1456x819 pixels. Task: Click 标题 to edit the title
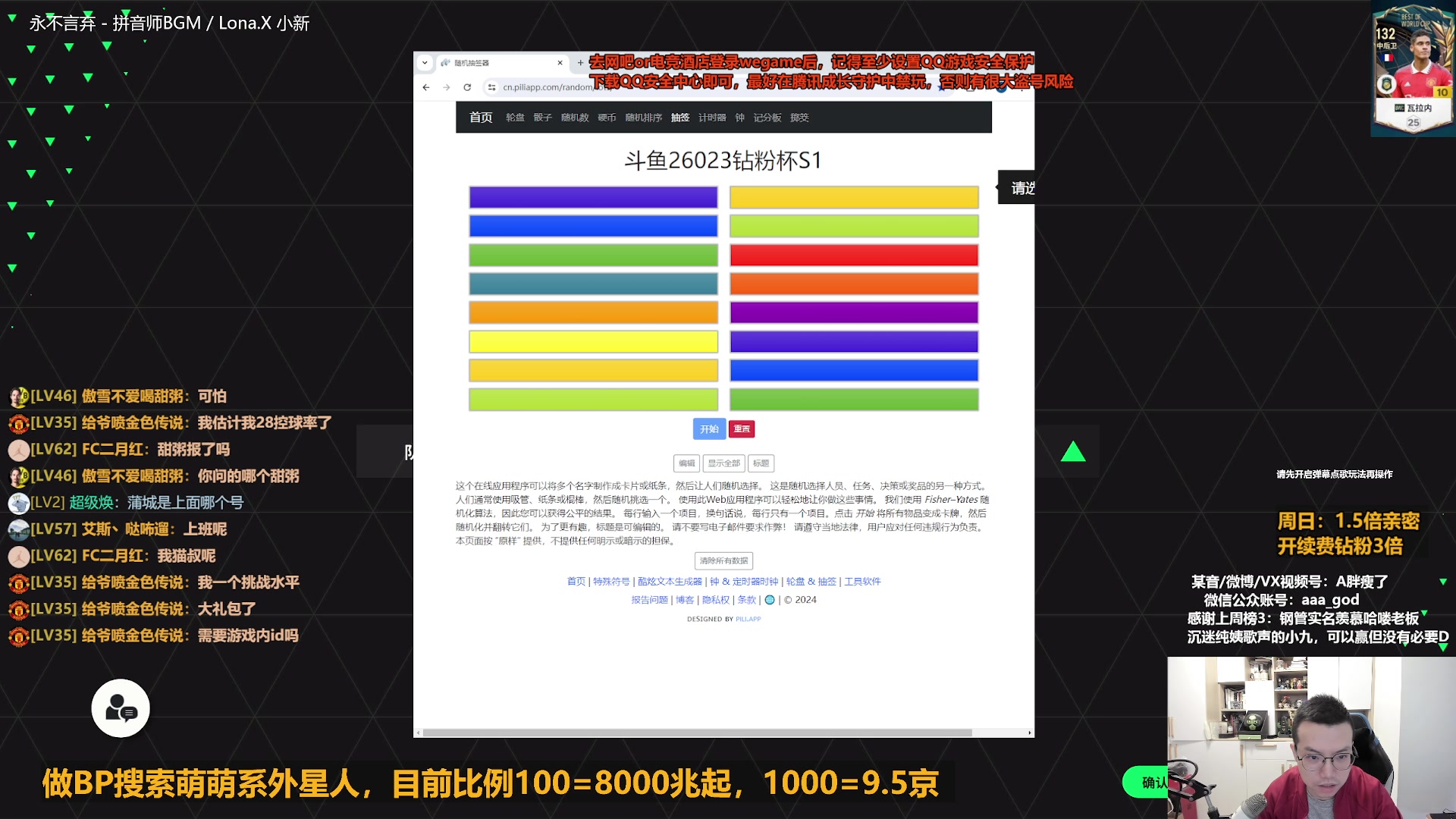(x=761, y=463)
